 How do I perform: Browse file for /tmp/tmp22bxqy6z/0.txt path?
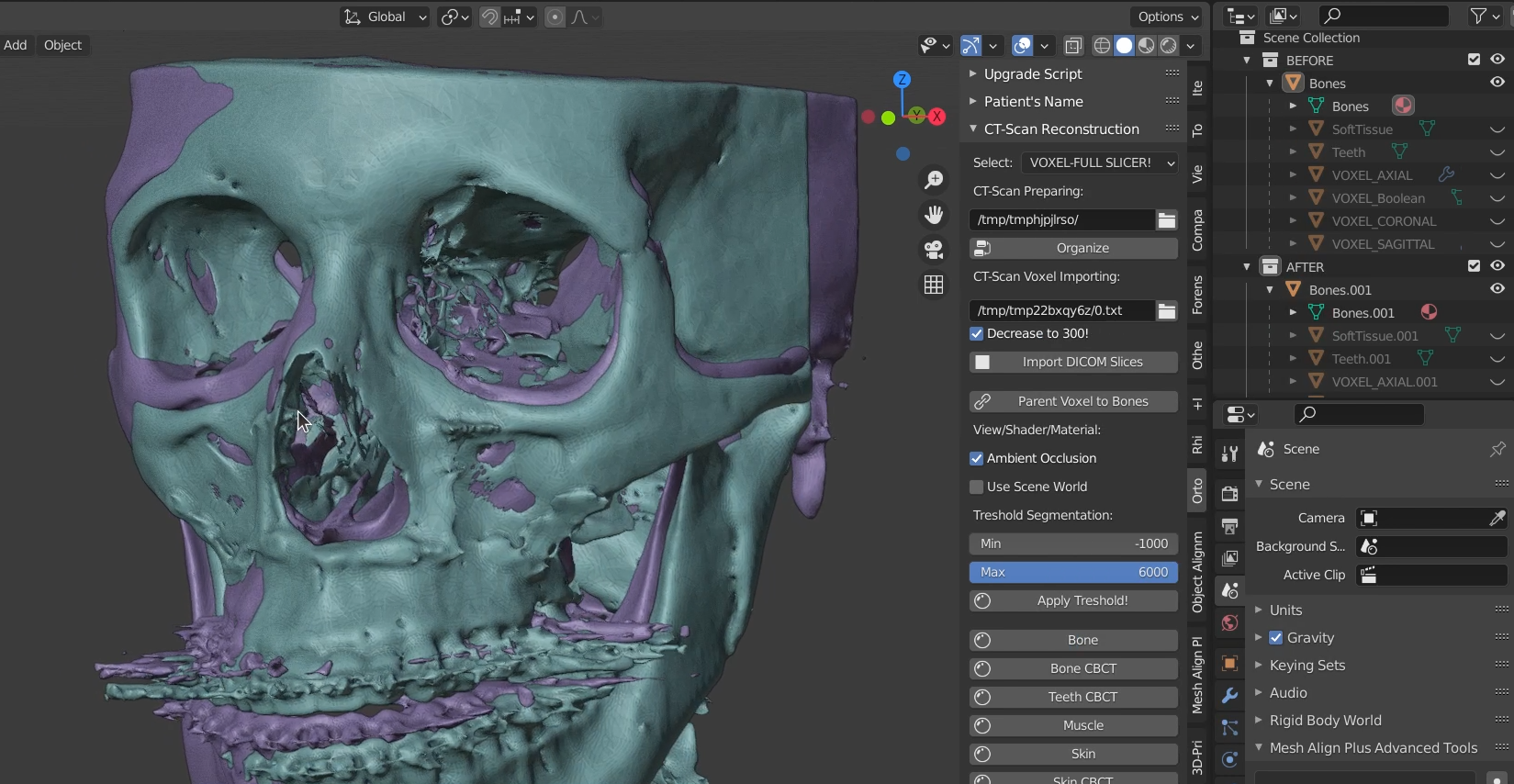tap(1166, 310)
